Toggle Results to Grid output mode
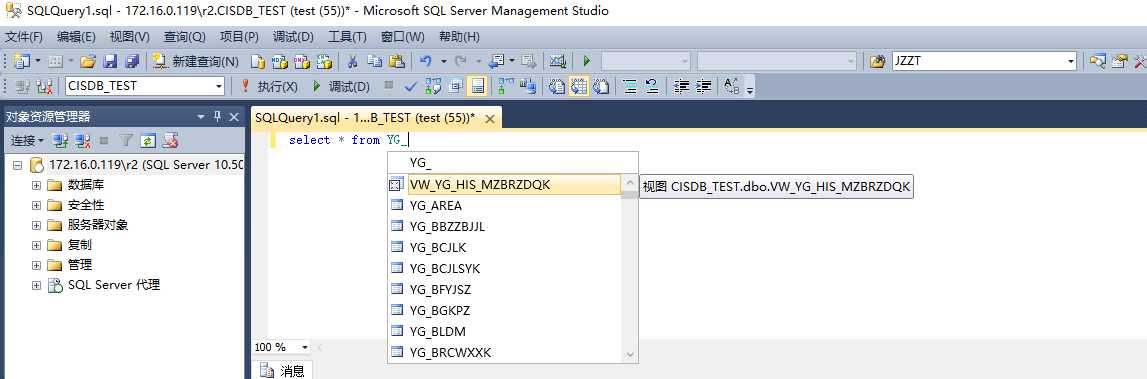The height and width of the screenshot is (379, 1147). (579, 86)
